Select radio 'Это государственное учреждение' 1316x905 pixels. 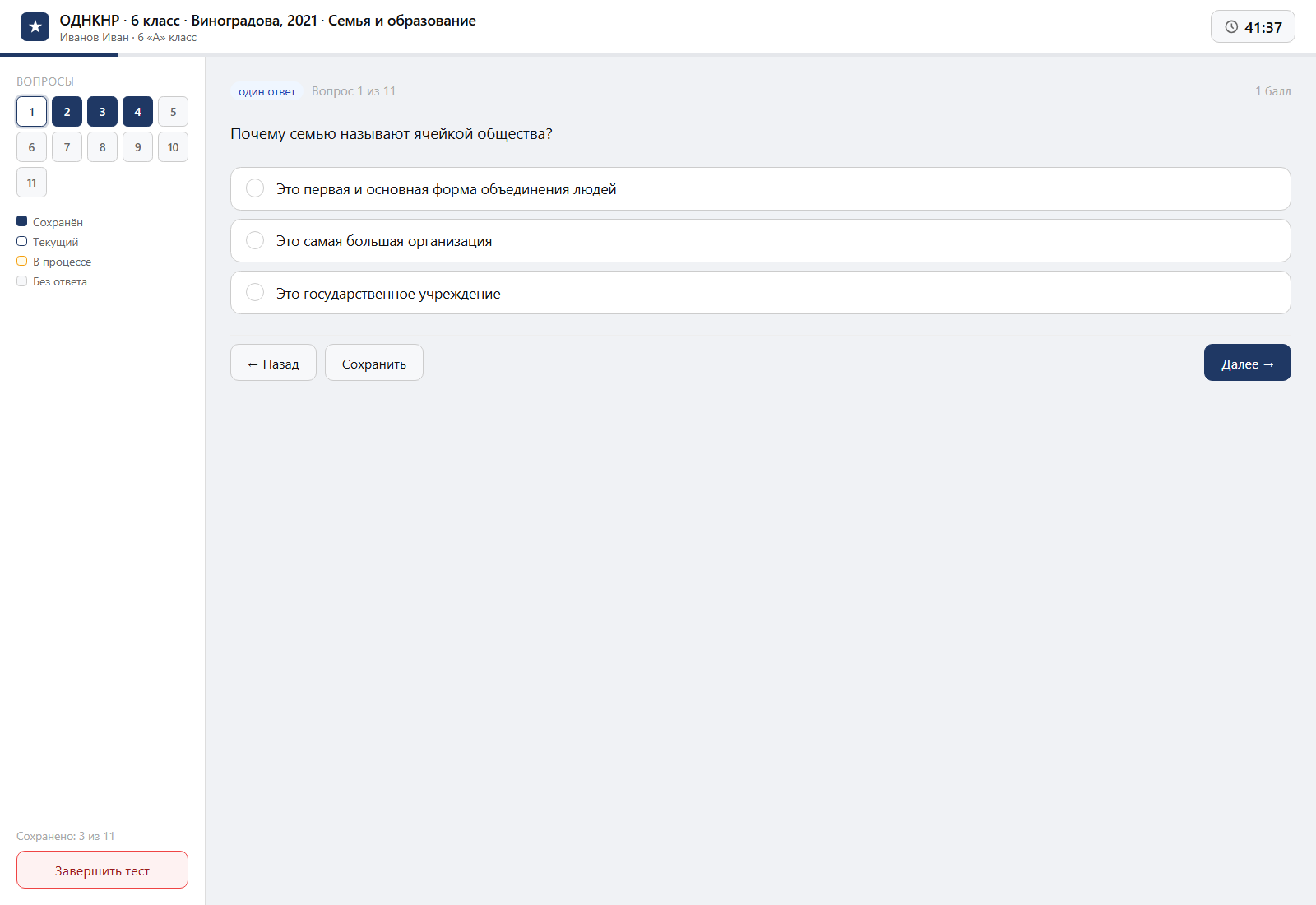point(255,293)
